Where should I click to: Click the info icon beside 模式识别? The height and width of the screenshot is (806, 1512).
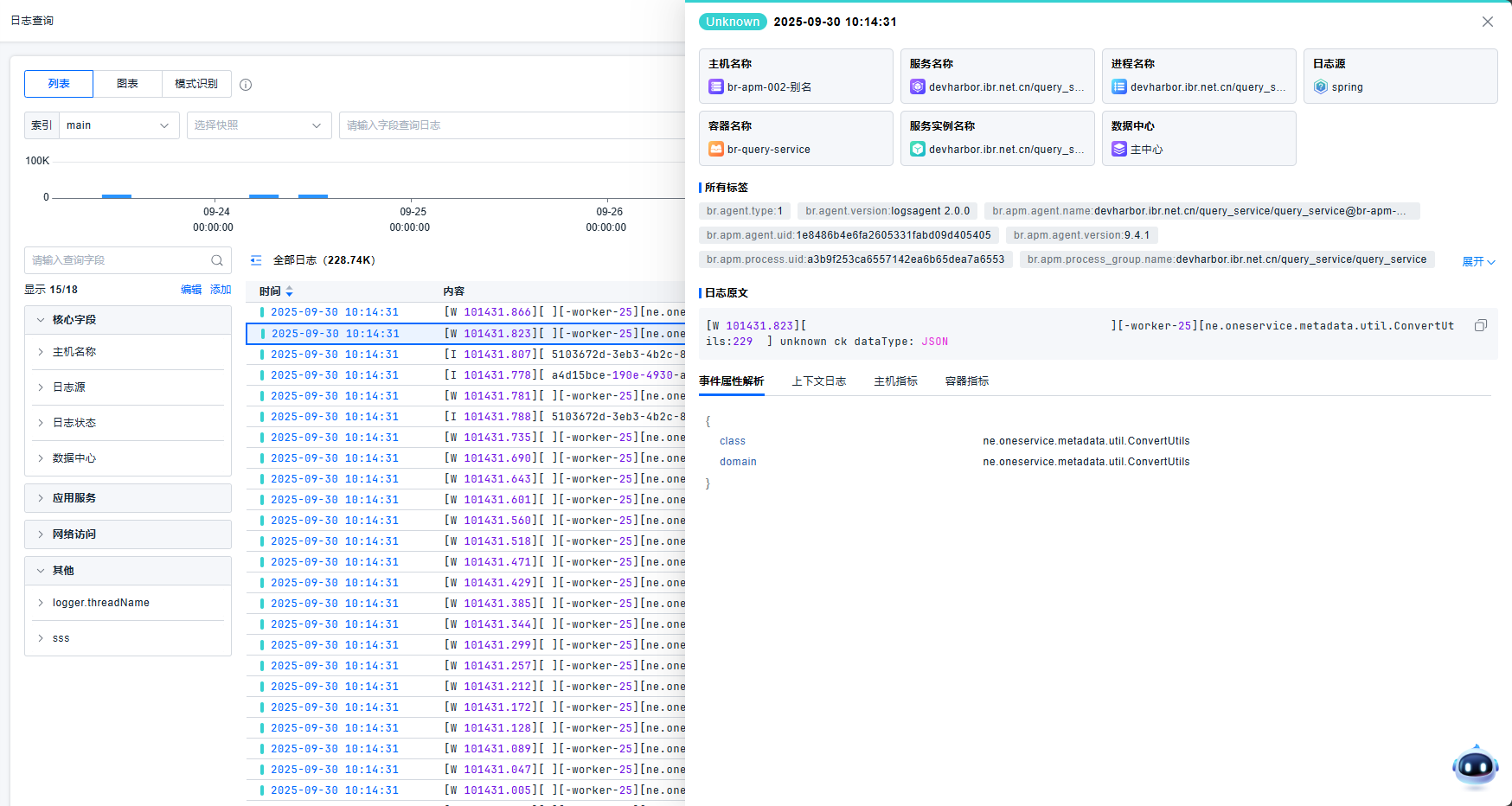coord(246,85)
